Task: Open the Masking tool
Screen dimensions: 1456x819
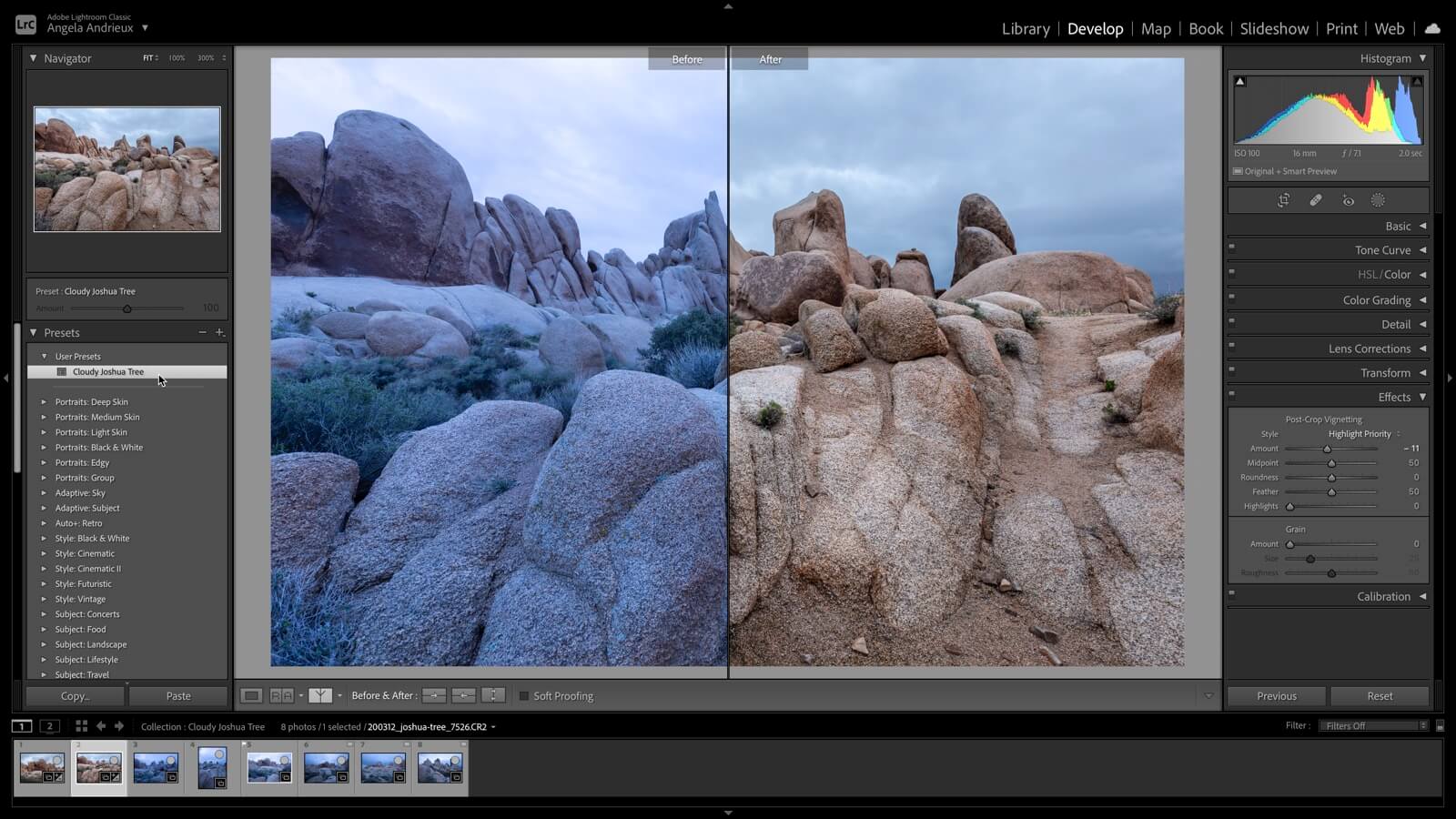Action: (1378, 200)
